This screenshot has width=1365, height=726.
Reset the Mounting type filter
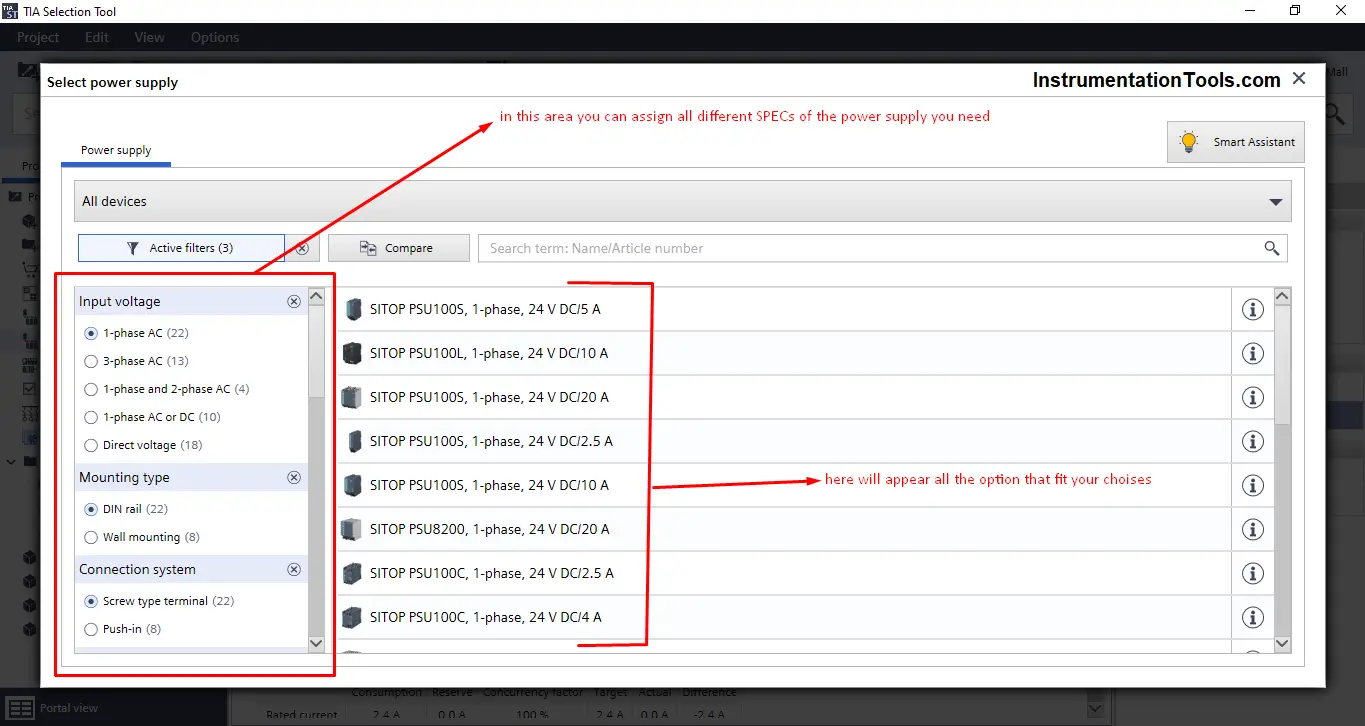pyautogui.click(x=294, y=477)
